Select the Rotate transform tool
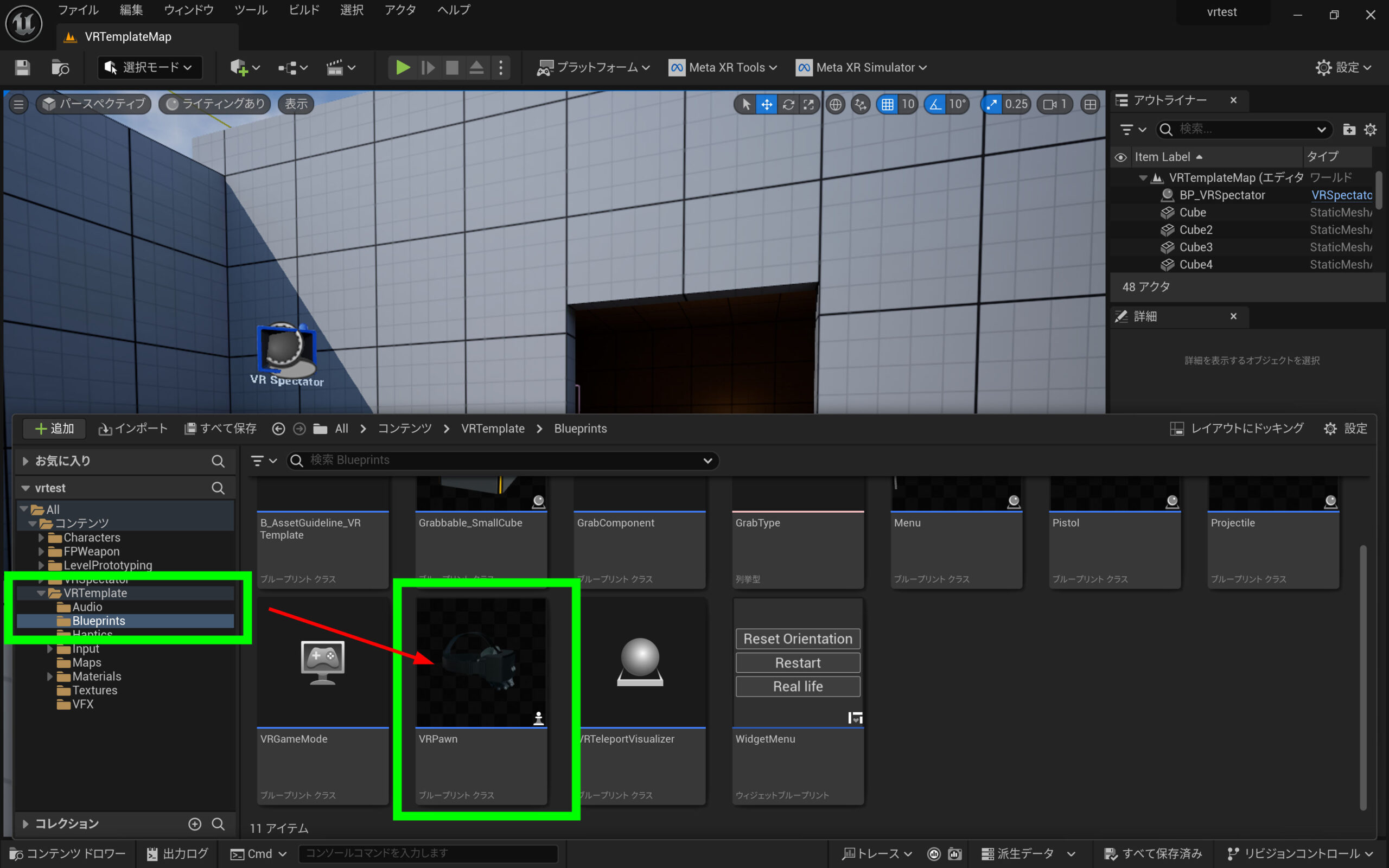 788,104
